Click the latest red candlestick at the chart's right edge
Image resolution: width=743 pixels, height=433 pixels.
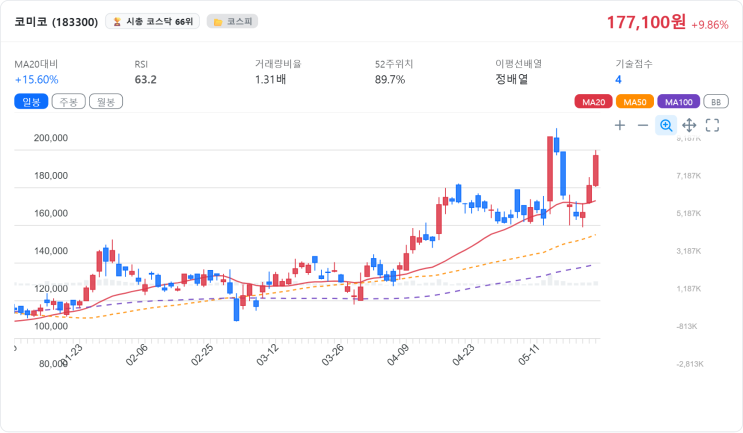point(596,170)
